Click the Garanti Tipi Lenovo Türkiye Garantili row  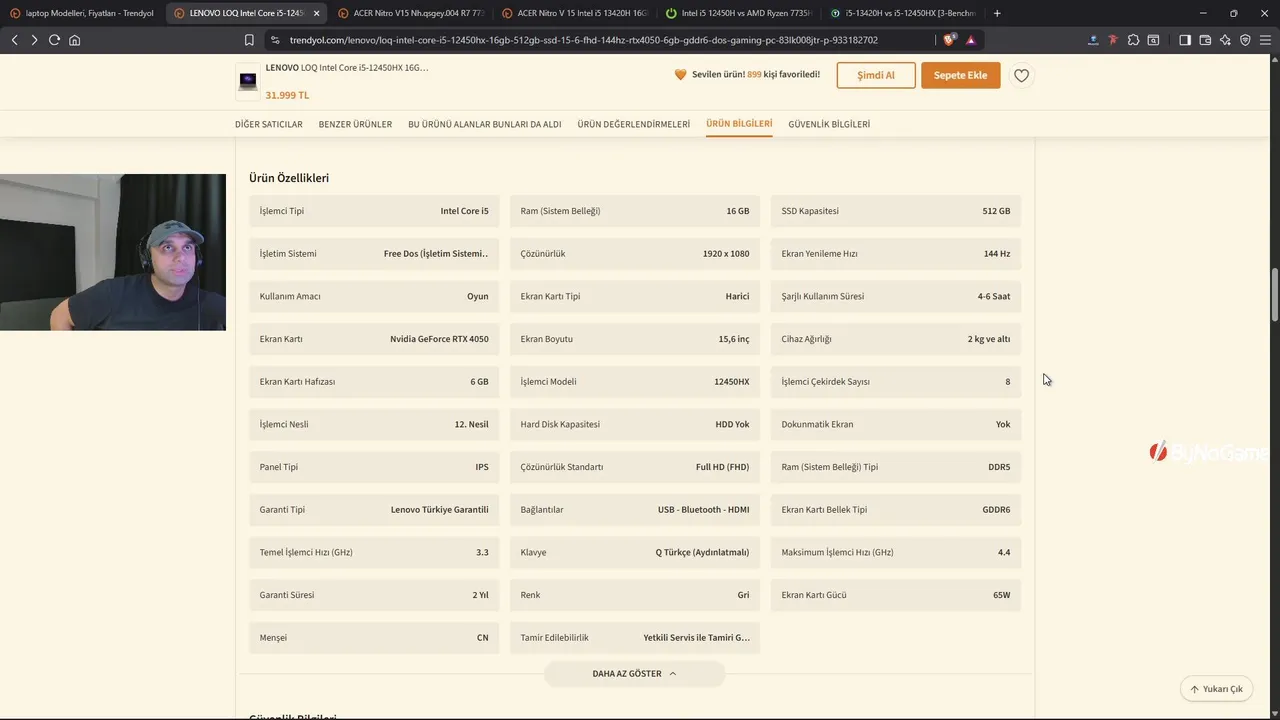tap(374, 510)
